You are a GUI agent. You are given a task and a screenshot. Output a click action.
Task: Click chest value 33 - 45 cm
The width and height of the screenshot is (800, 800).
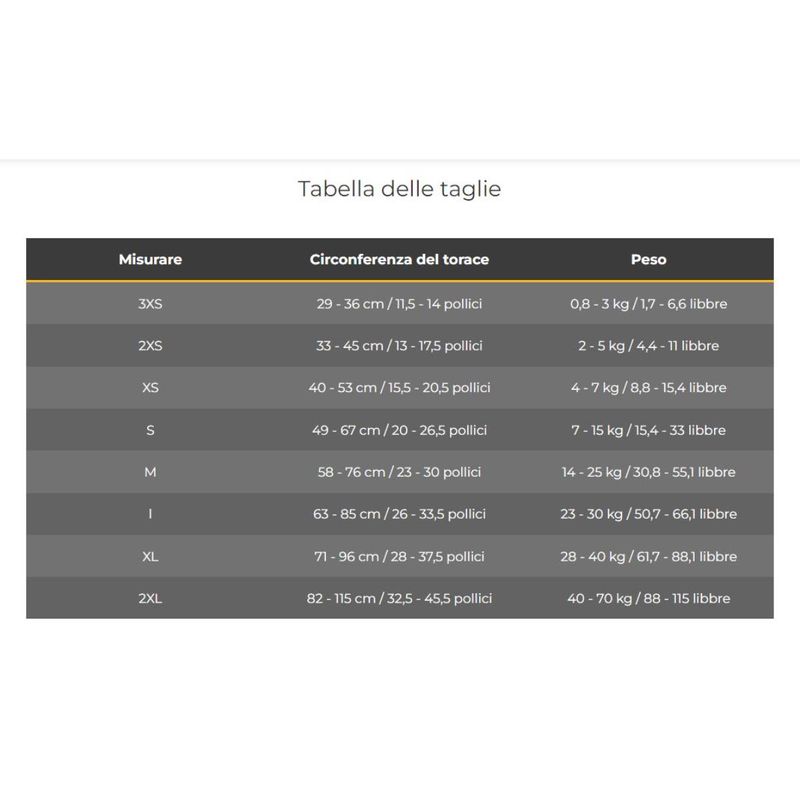399,346
